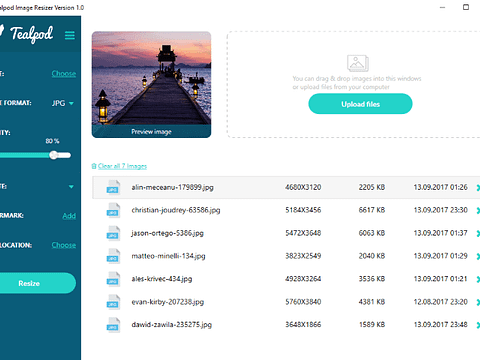Image resolution: width=480 pixels, height=360 pixels.
Task: Click JPG file icon for evan-kirby-207238.jpg
Action: click(113, 302)
